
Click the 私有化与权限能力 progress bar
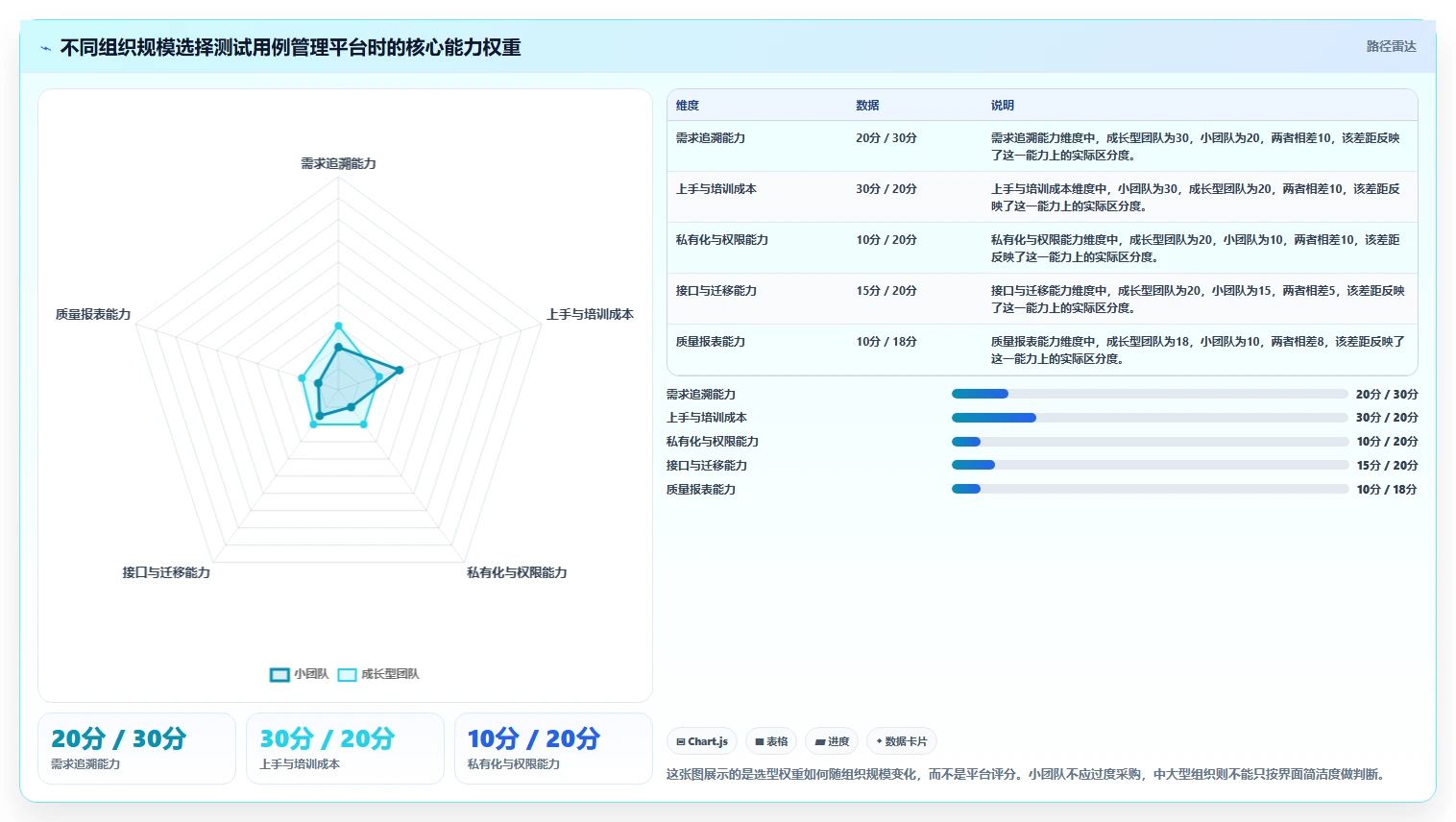click(1150, 442)
